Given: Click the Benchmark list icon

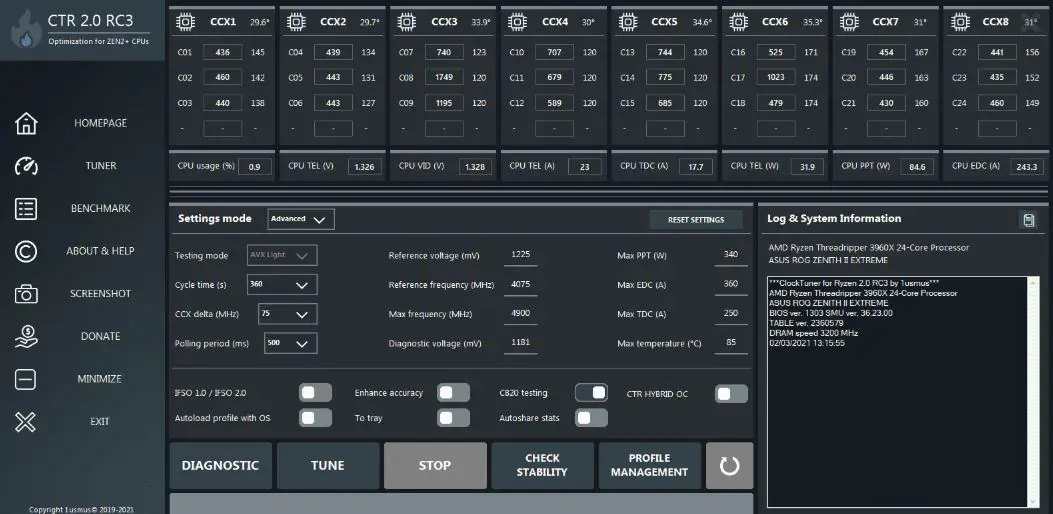Looking at the screenshot, I should (x=26, y=208).
